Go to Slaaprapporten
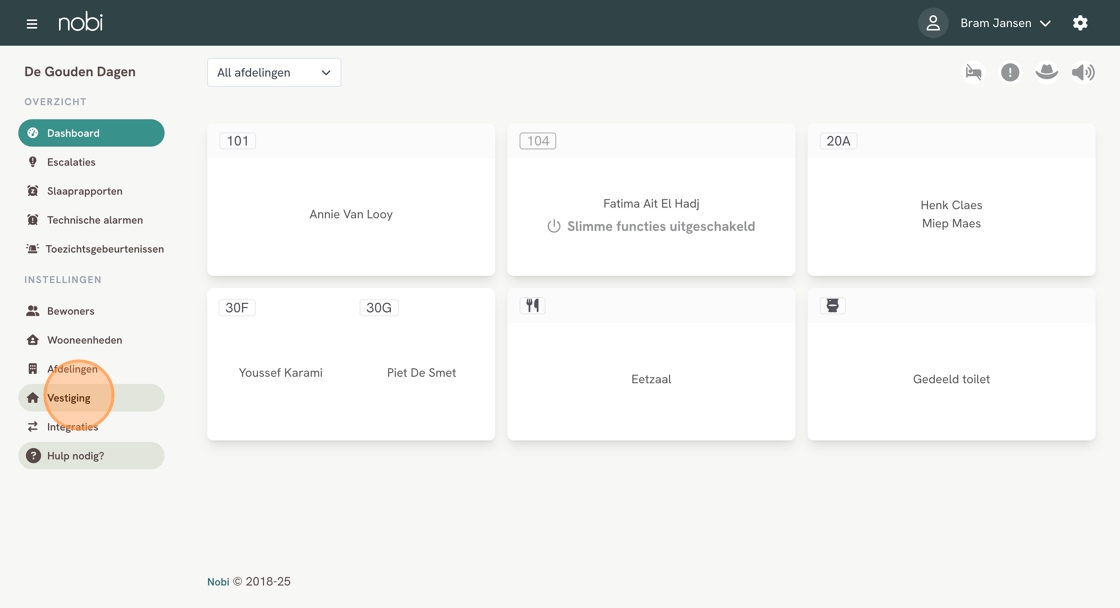The image size is (1120, 608). tap(84, 191)
